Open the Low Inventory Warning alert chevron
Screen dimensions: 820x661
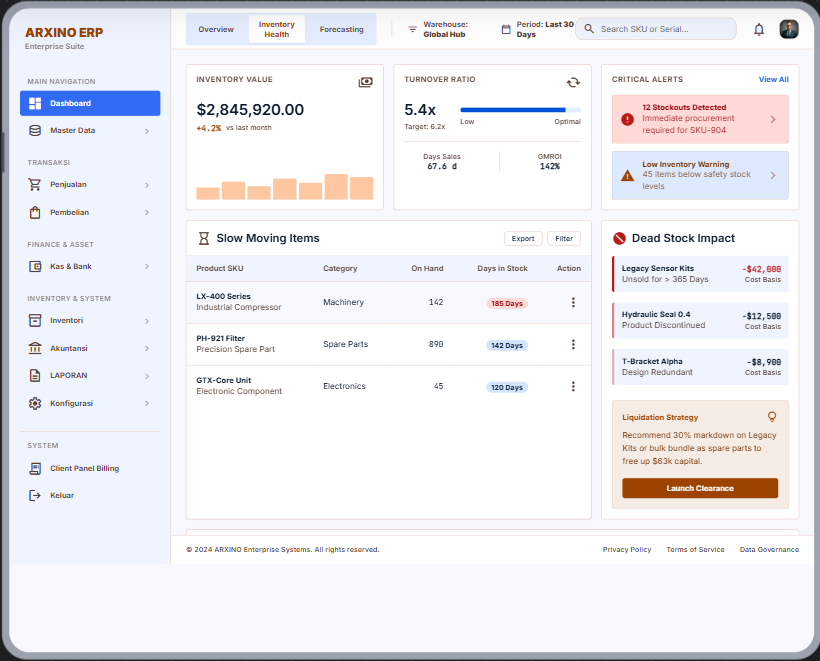773,176
